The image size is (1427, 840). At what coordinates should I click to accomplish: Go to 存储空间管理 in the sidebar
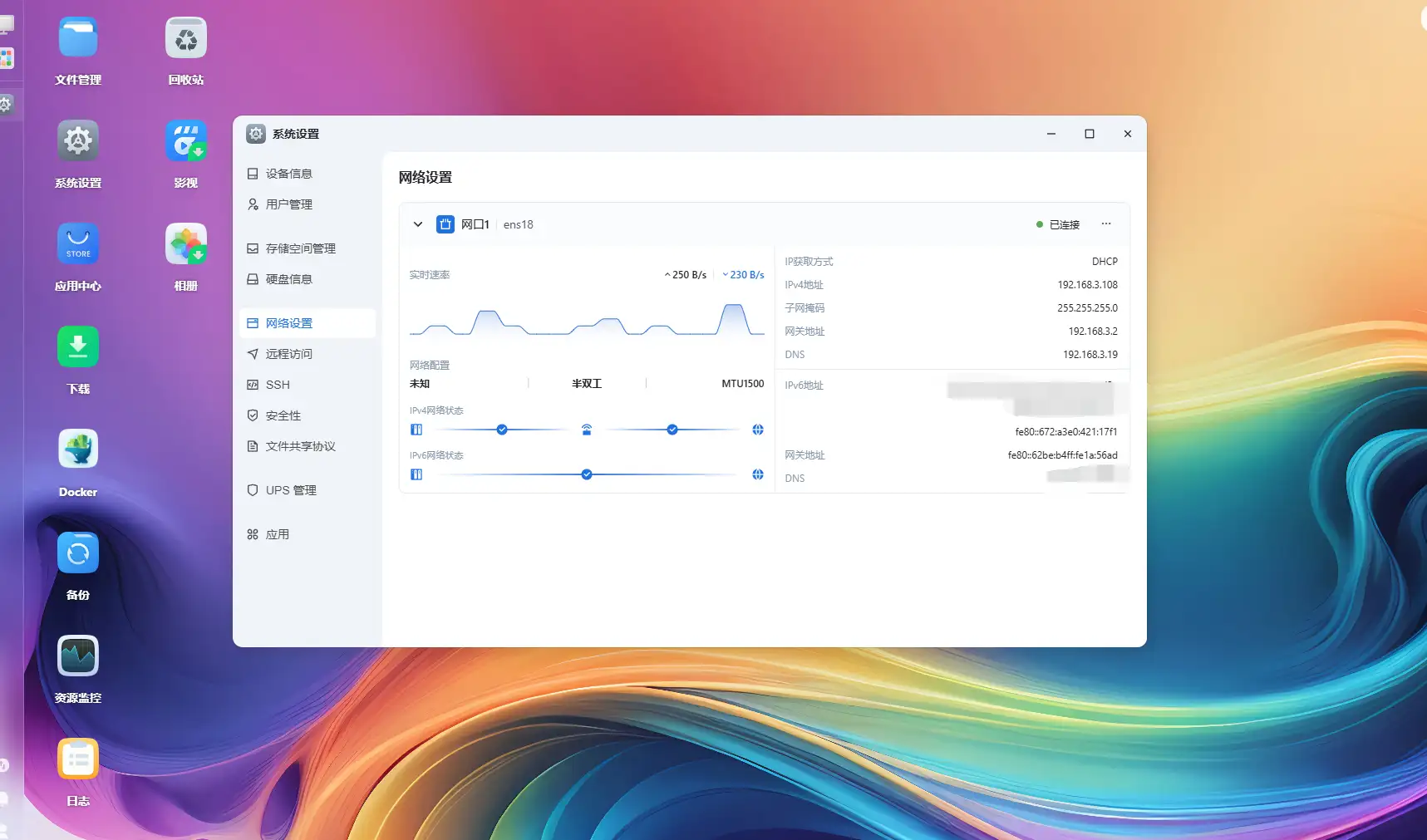click(300, 248)
